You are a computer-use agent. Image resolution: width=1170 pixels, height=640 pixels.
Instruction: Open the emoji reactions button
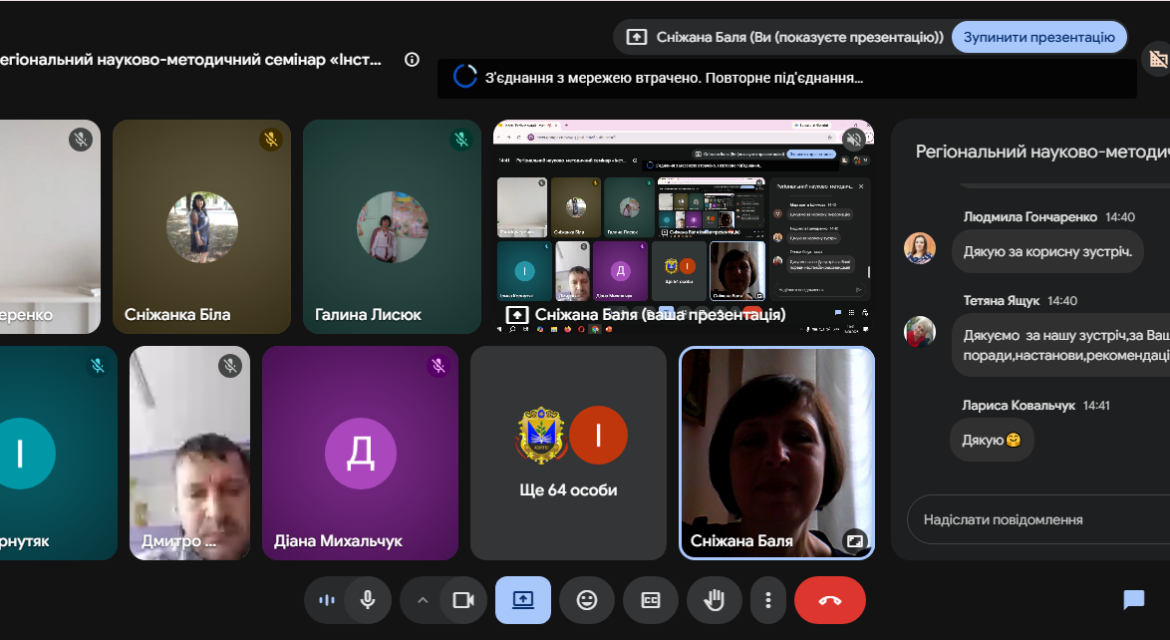click(587, 600)
